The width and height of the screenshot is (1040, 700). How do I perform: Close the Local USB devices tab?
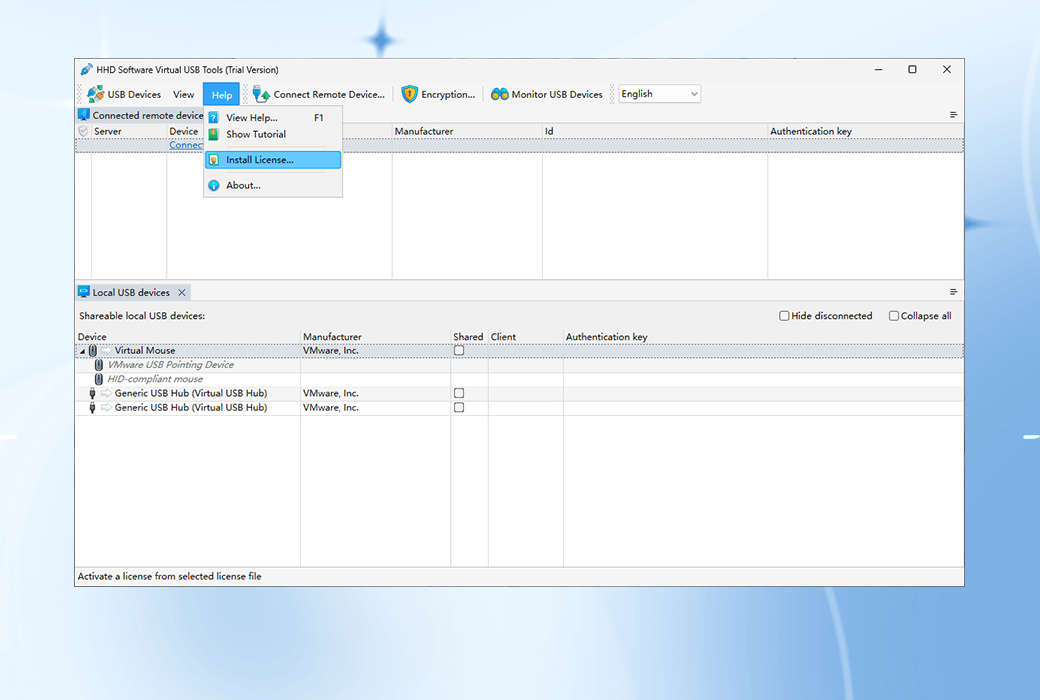point(182,291)
